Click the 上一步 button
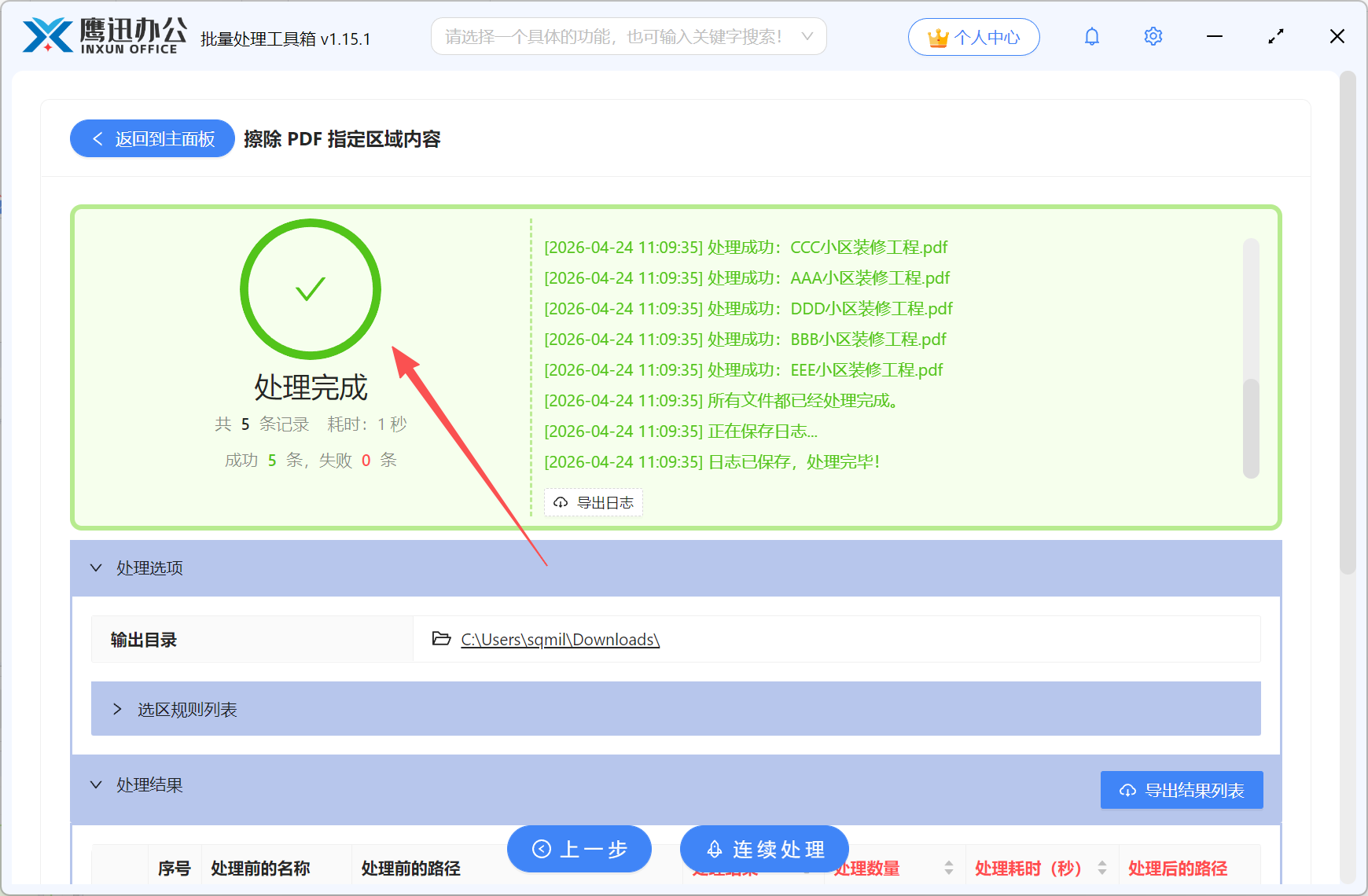Viewport: 1368px width, 896px height. [x=579, y=849]
